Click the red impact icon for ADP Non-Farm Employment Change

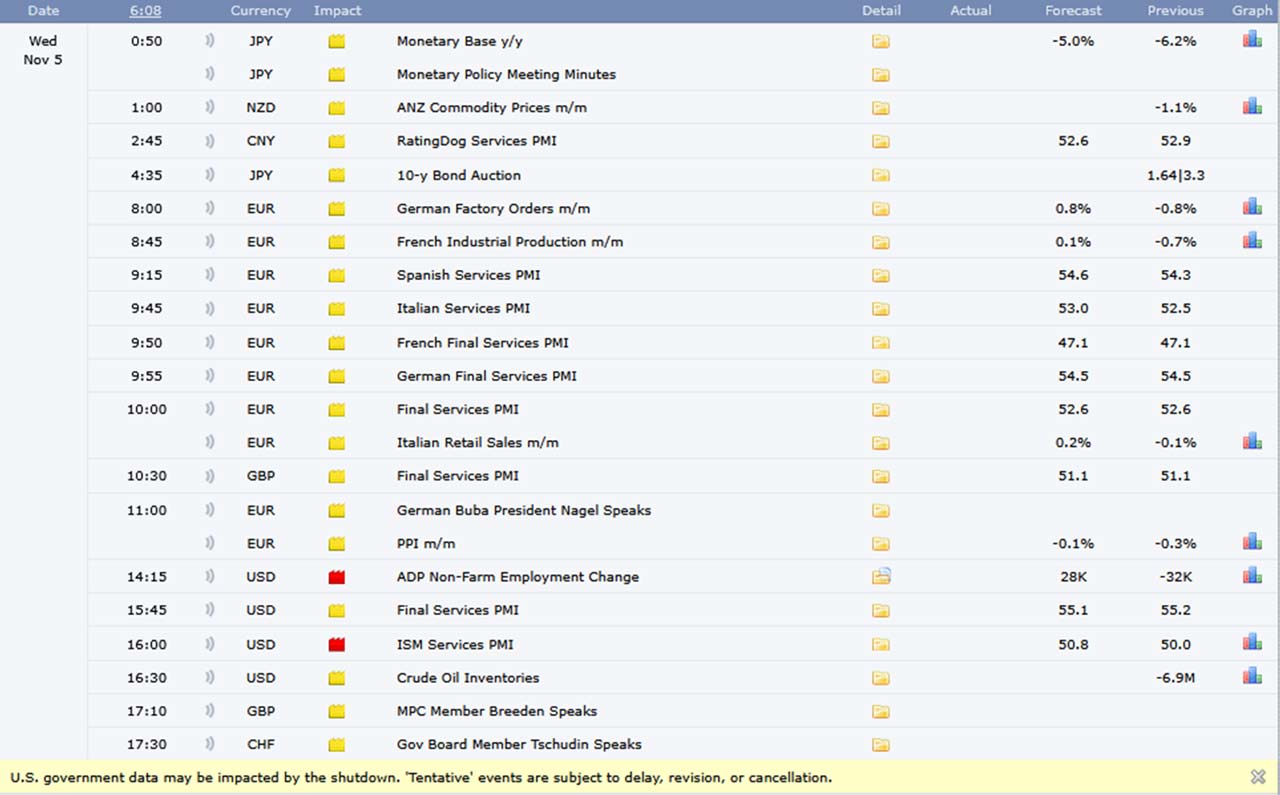(336, 577)
